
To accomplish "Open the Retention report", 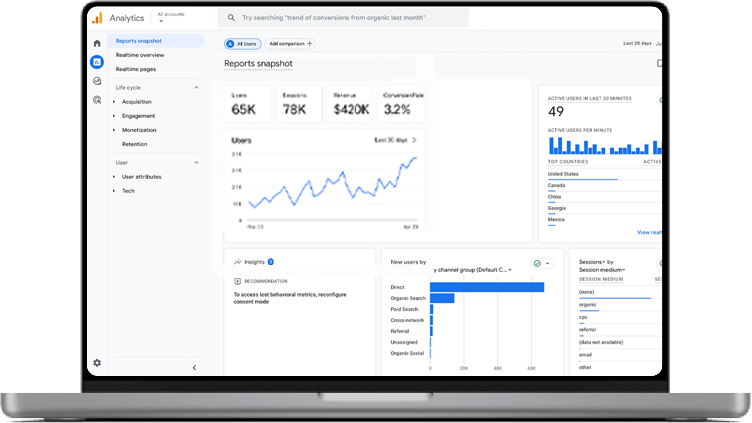I will coord(134,144).
